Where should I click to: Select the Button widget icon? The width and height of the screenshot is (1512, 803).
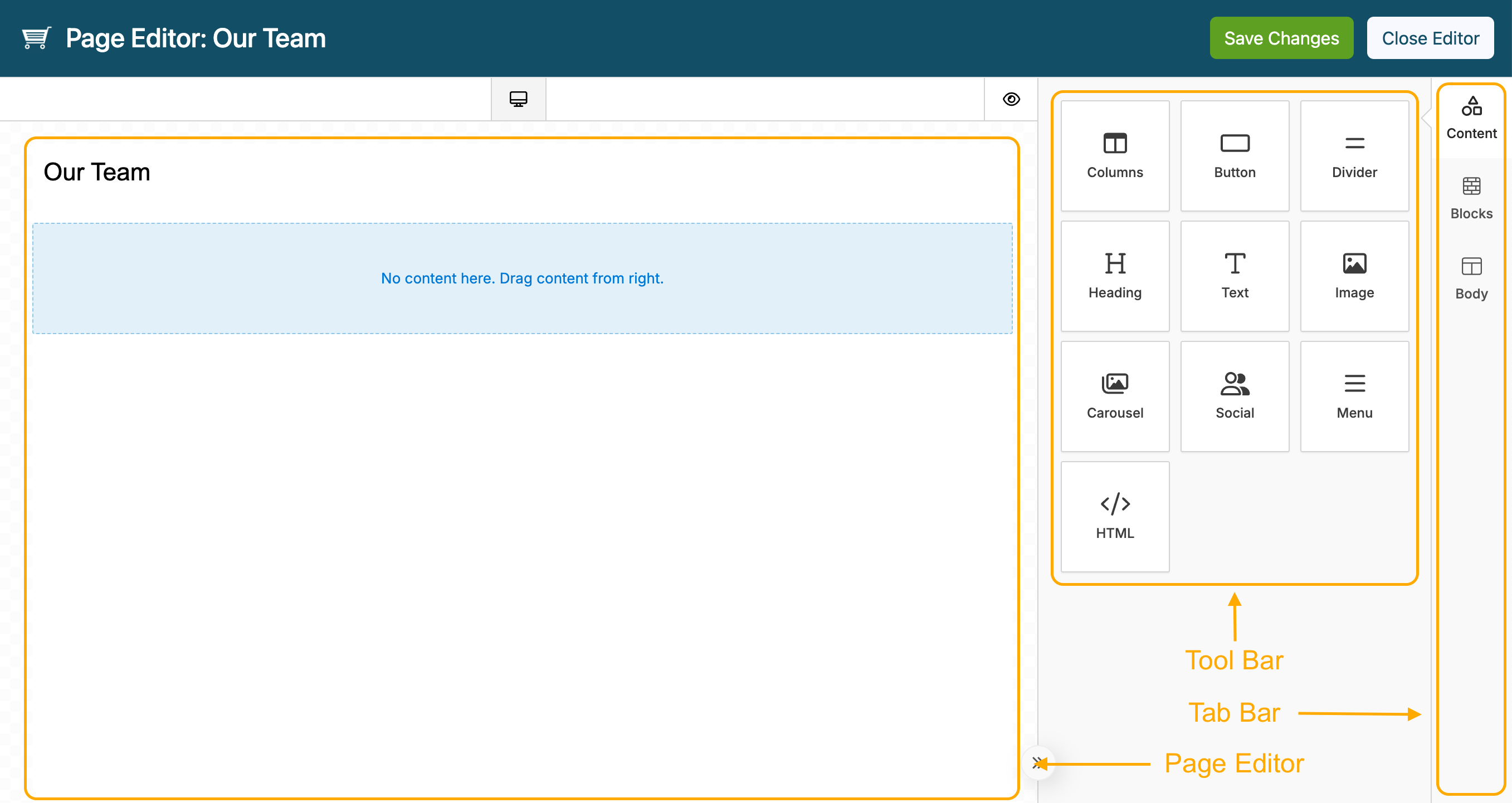click(1235, 154)
